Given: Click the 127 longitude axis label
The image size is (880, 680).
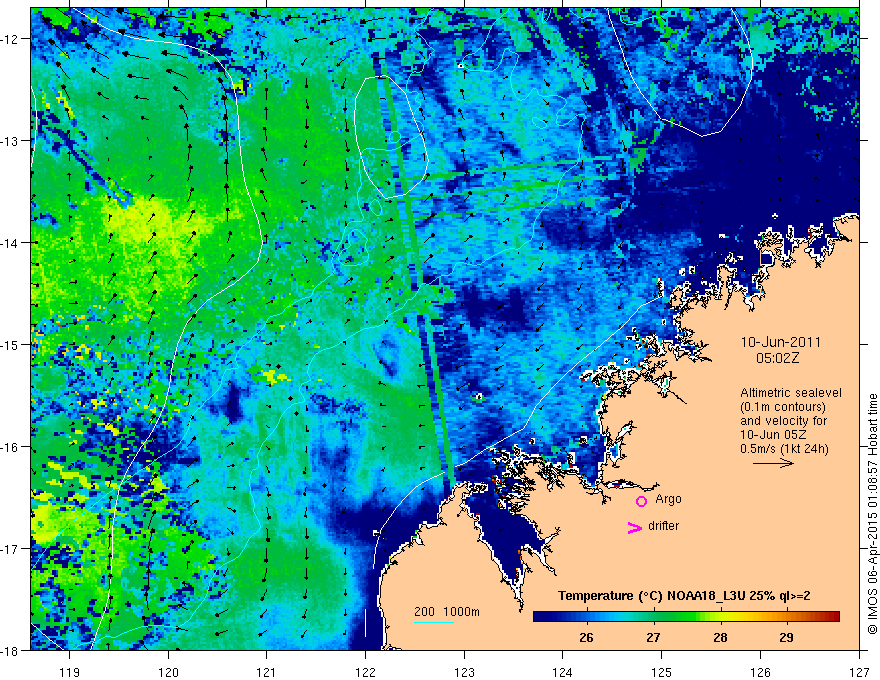Looking at the screenshot, I should (x=859, y=672).
